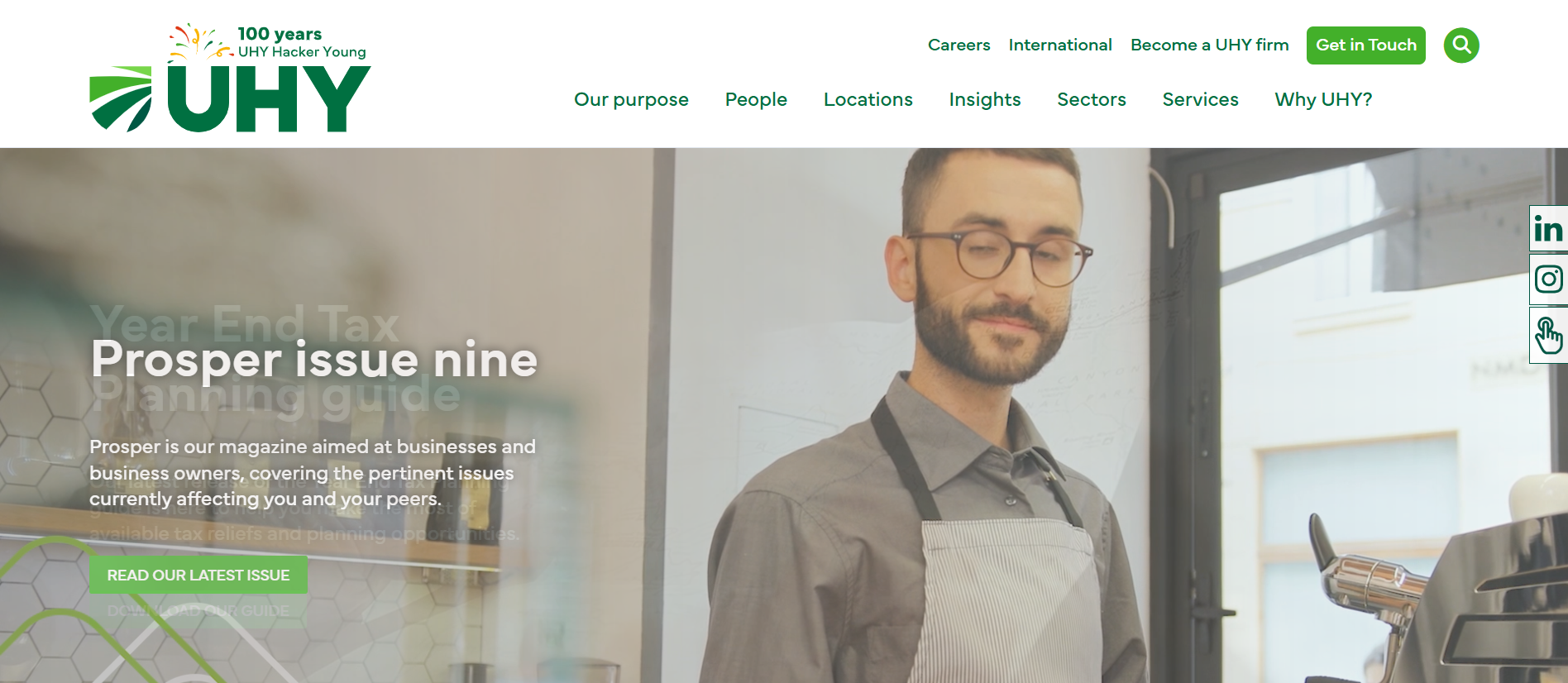Open the search magnifier icon
This screenshot has height=683, width=1568.
(1461, 45)
